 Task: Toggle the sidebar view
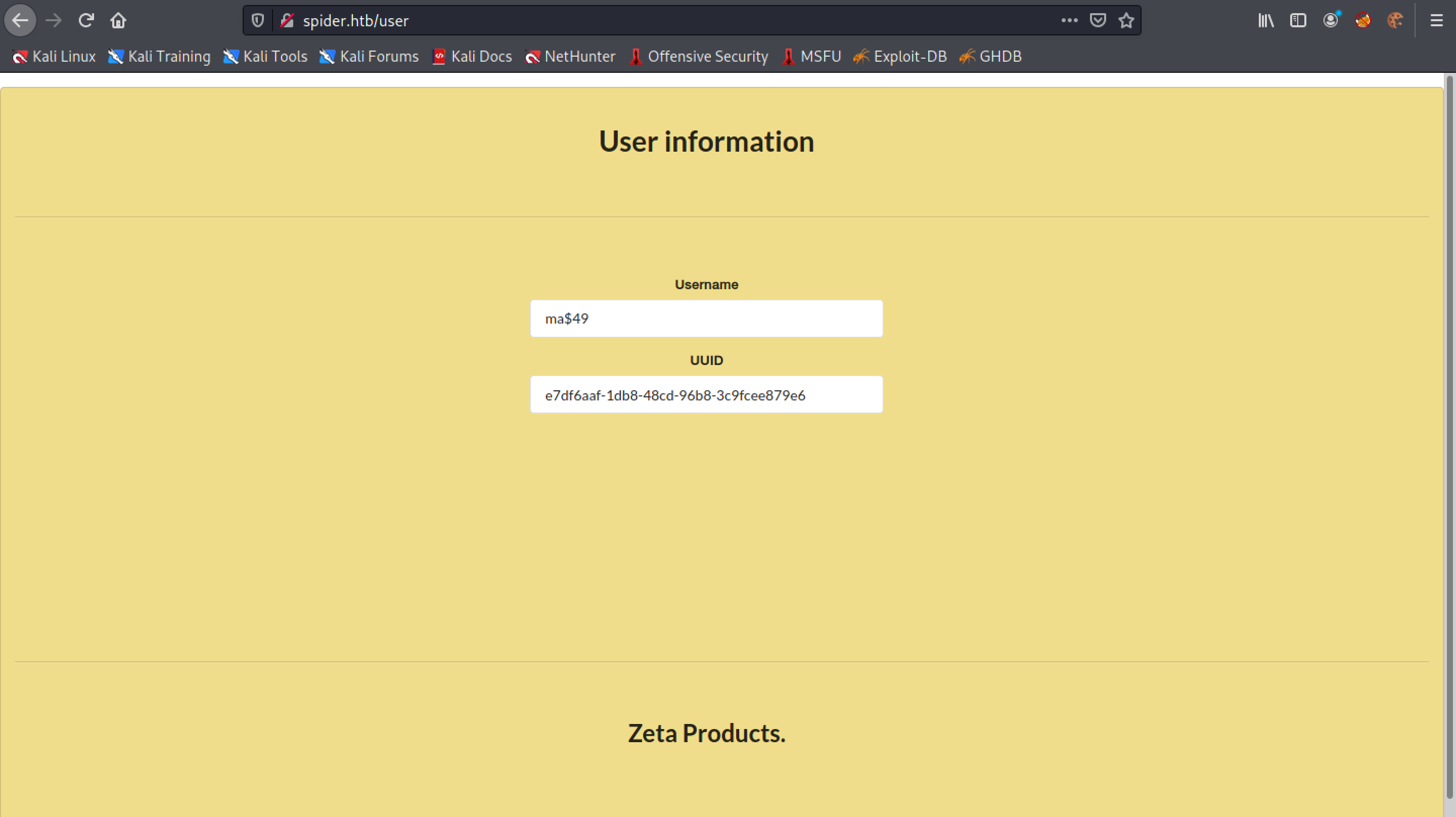pyautogui.click(x=1298, y=21)
